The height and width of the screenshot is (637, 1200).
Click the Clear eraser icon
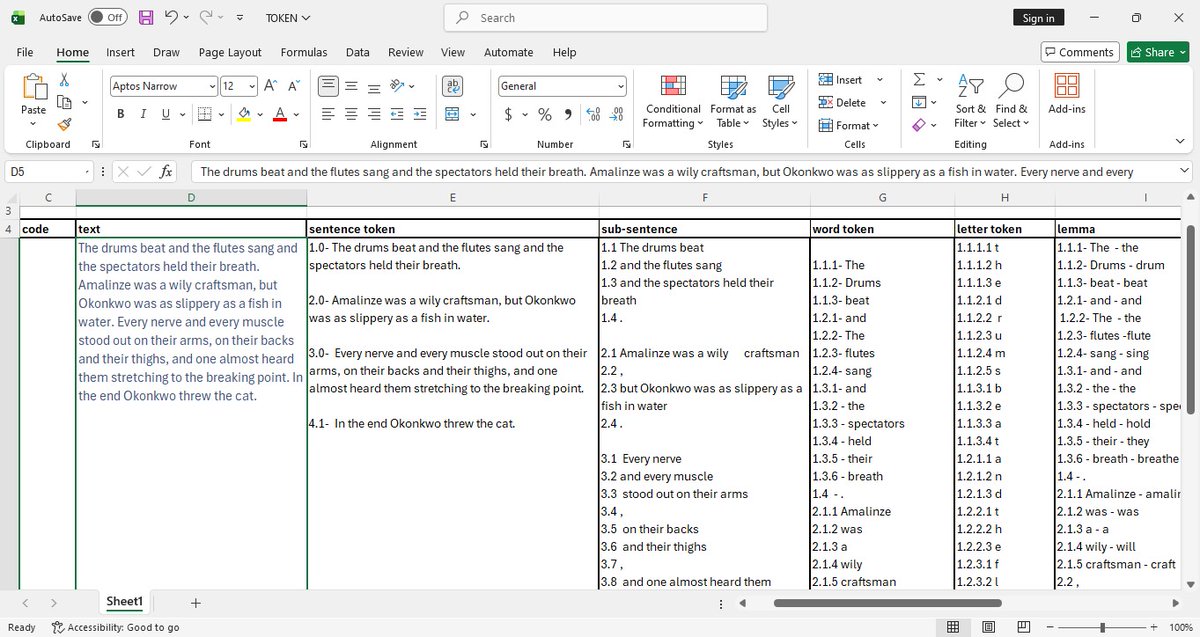[x=919, y=124]
